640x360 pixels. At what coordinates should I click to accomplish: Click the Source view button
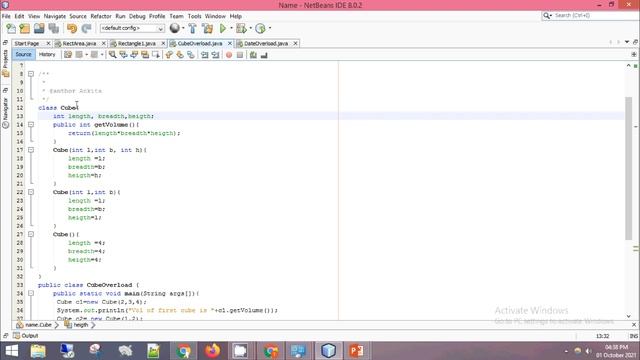(23, 54)
